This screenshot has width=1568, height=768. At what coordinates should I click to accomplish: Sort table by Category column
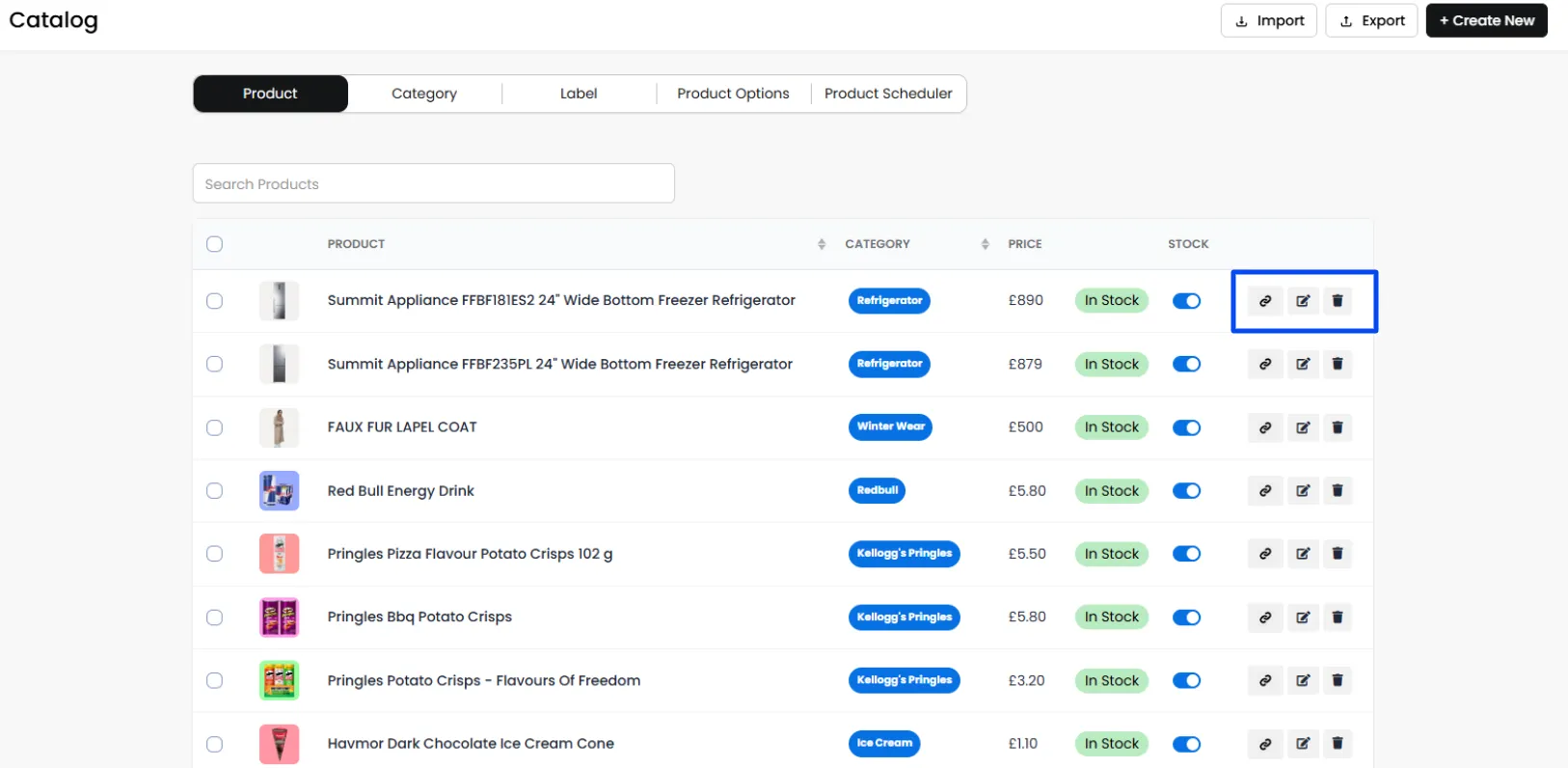point(985,244)
